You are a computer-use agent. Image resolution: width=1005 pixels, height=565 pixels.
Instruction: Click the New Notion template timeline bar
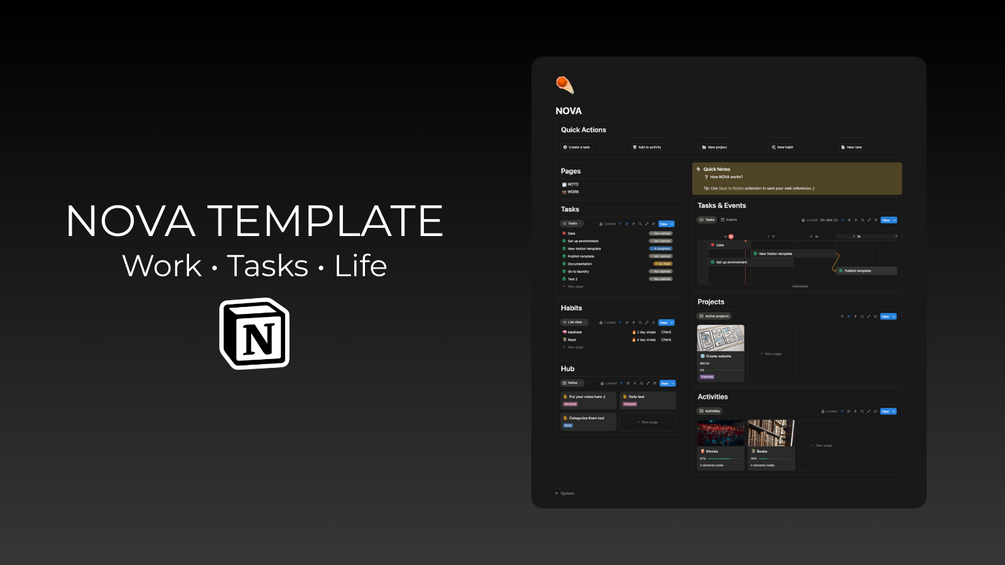point(793,254)
